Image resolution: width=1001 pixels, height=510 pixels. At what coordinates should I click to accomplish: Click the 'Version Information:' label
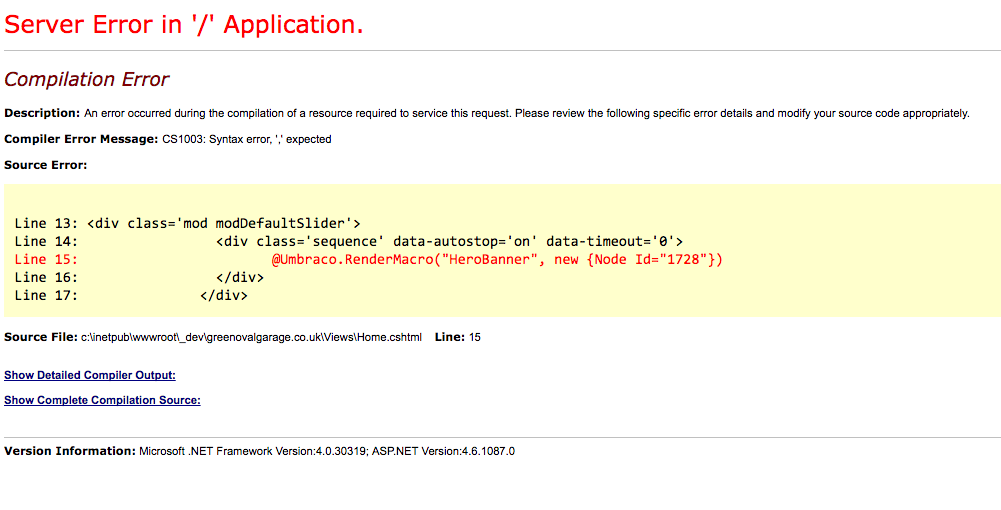click(70, 451)
